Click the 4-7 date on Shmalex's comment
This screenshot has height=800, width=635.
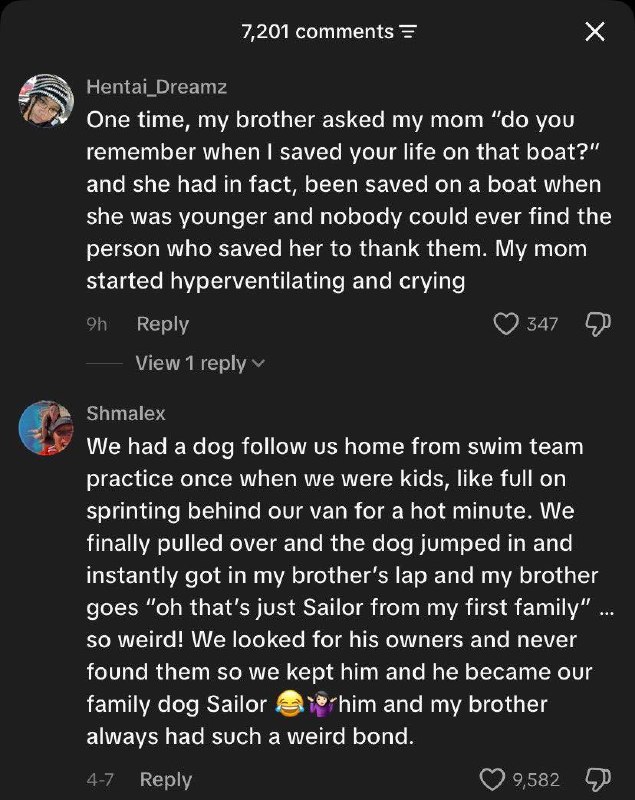tap(97, 779)
